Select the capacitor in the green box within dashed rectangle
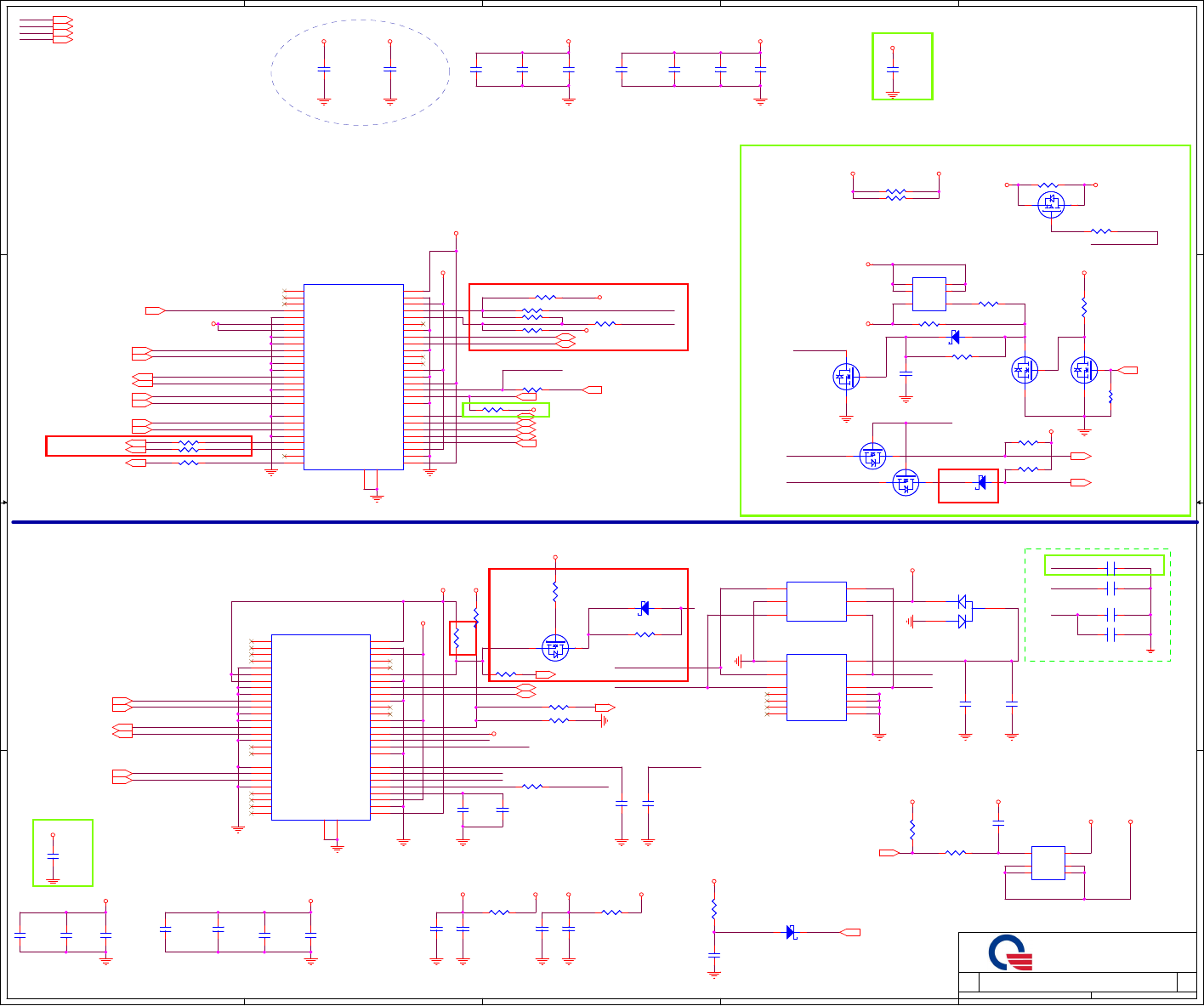 pyautogui.click(x=1110, y=567)
